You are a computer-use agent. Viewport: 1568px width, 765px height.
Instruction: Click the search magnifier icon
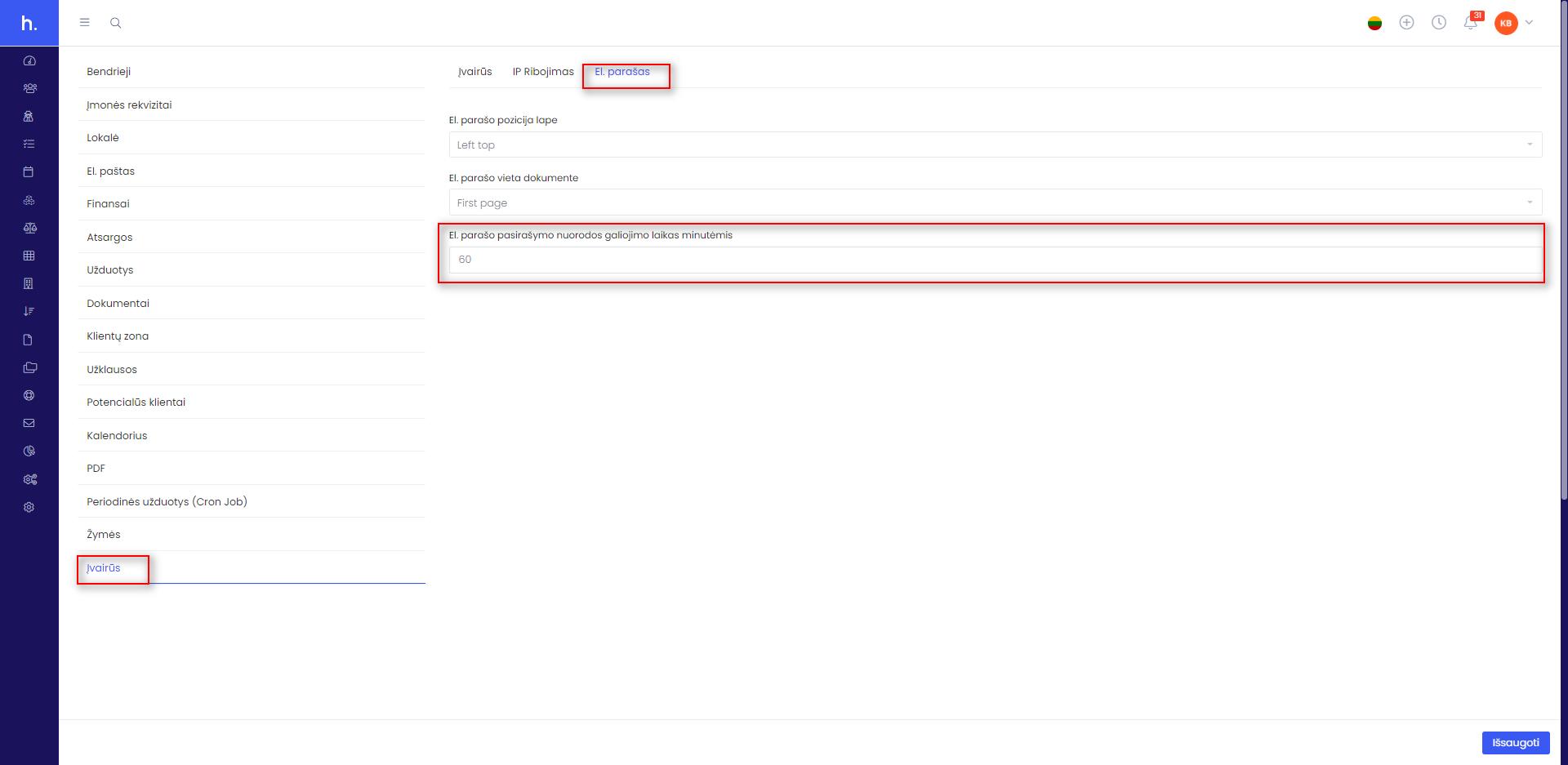(x=115, y=23)
